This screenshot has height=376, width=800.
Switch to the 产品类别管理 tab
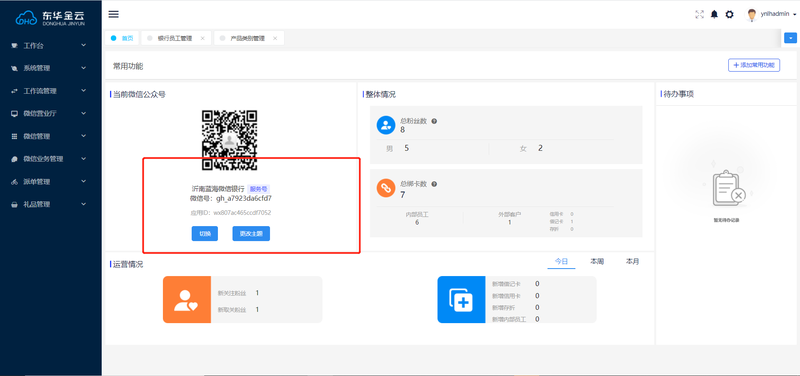click(x=247, y=38)
